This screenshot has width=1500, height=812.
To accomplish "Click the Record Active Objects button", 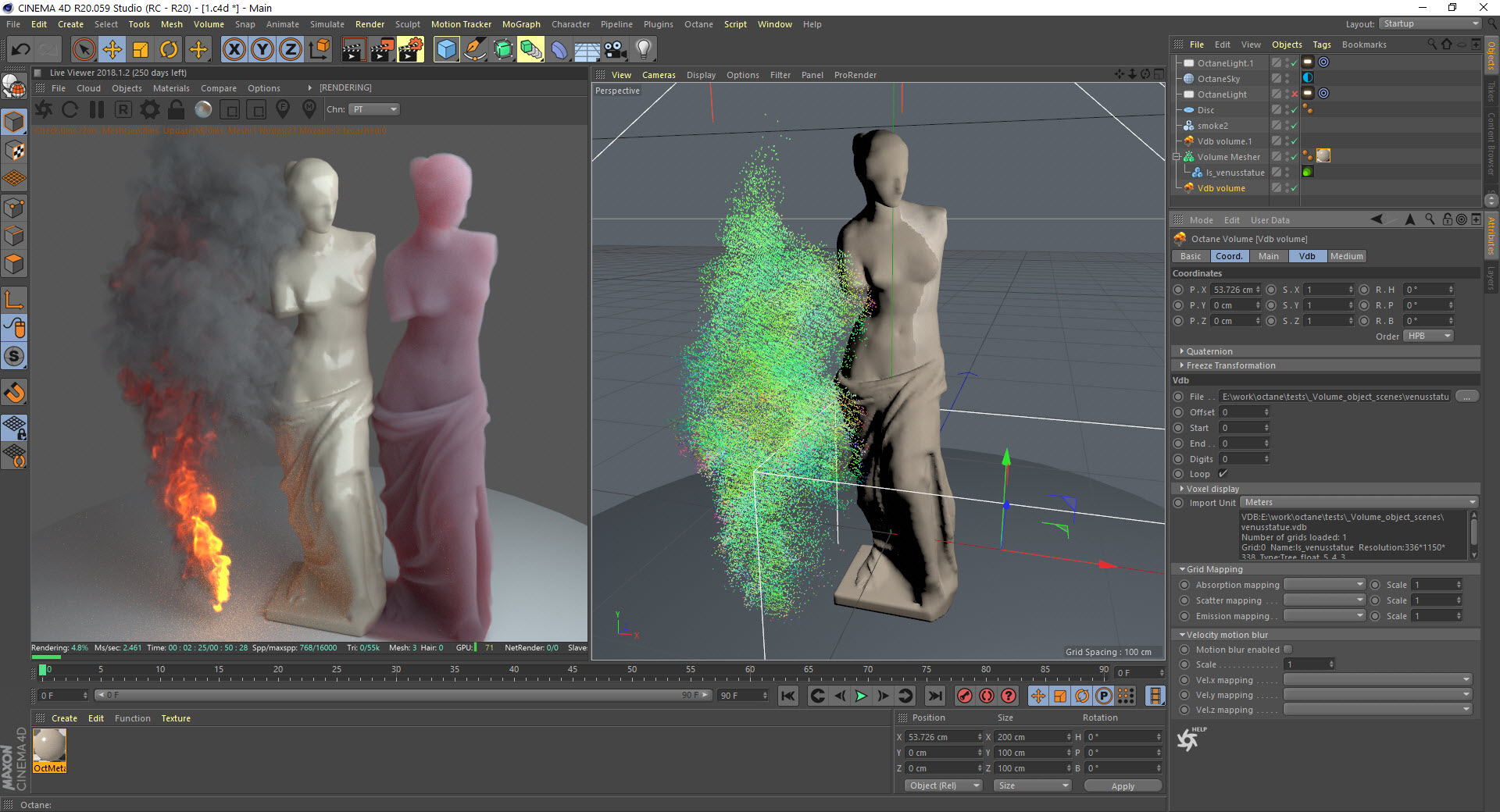I will [965, 696].
